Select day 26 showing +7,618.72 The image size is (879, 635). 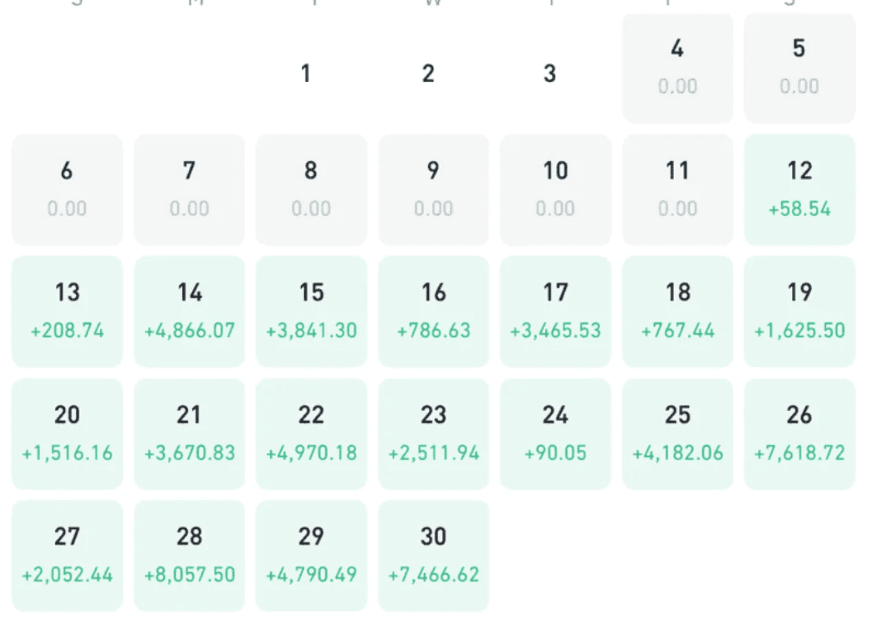pos(799,434)
